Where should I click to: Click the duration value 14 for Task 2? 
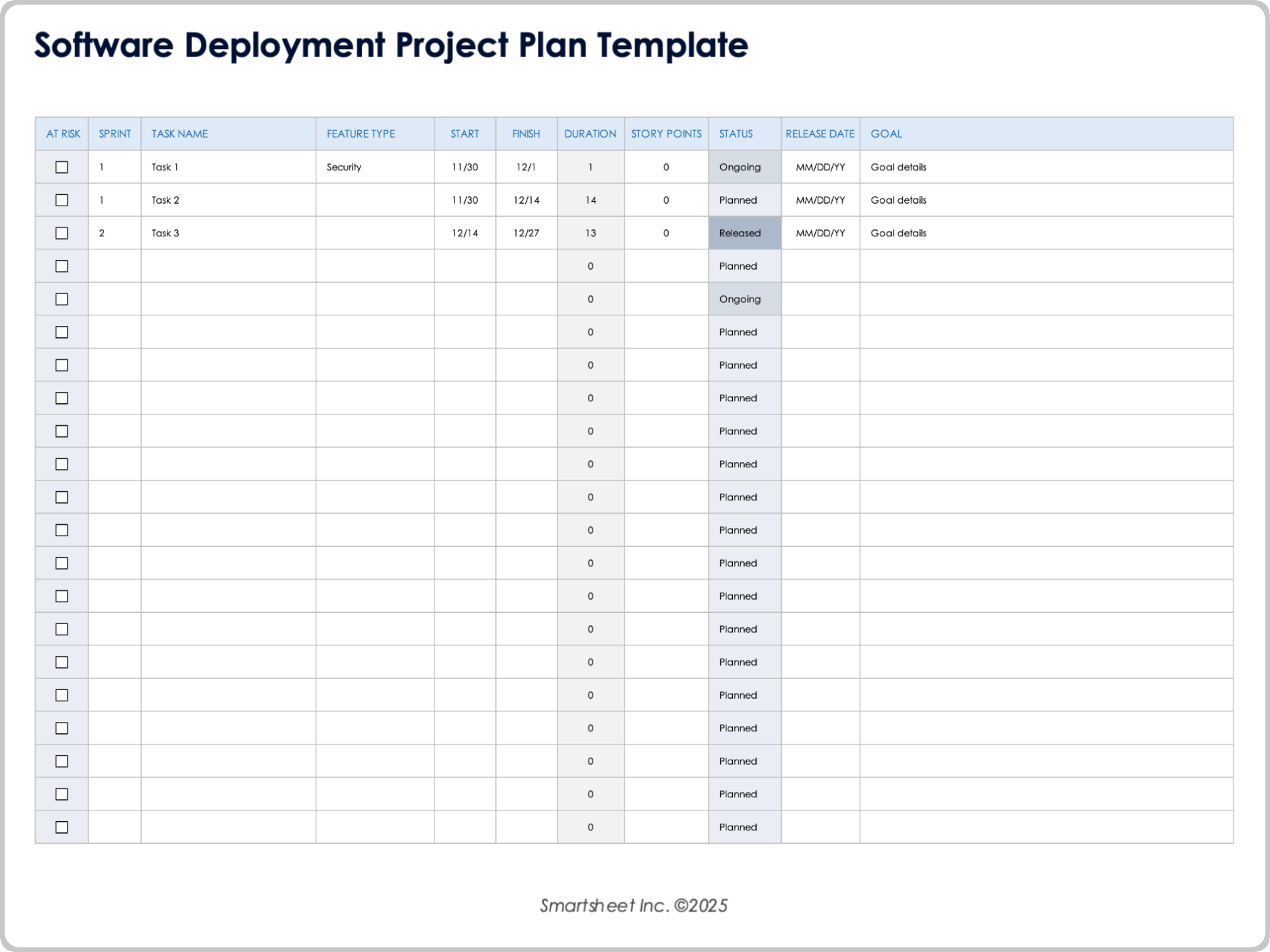click(590, 200)
